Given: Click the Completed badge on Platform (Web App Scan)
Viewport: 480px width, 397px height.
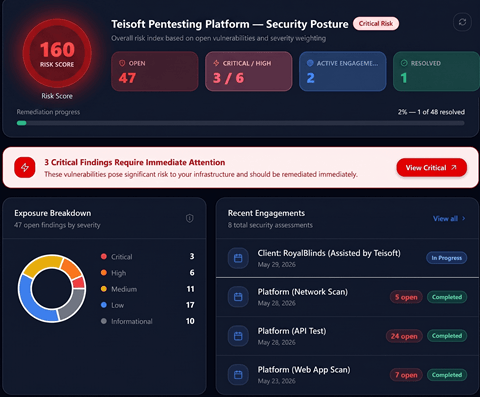Looking at the screenshot, I should [x=447, y=375].
